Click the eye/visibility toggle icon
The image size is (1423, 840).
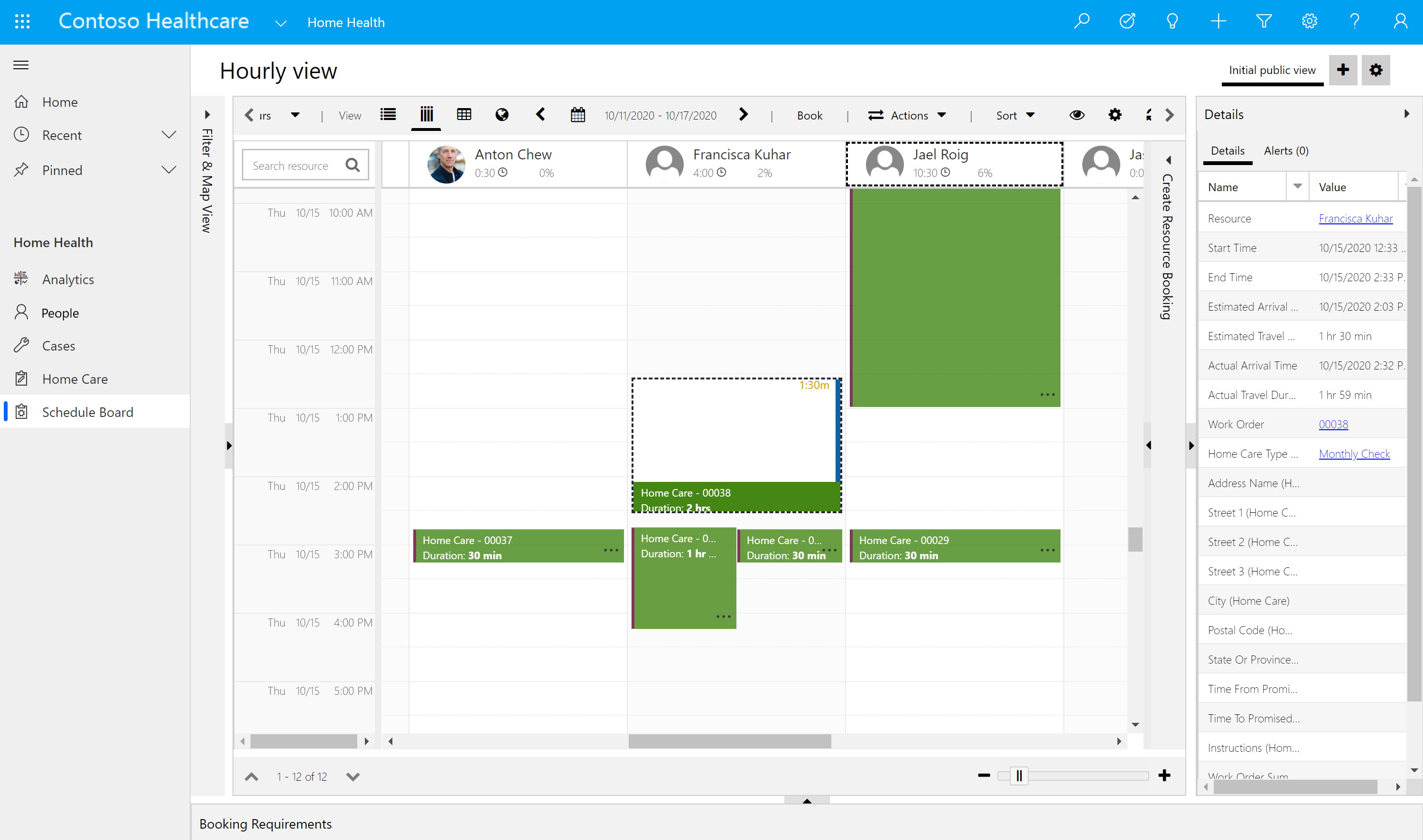[x=1077, y=115]
